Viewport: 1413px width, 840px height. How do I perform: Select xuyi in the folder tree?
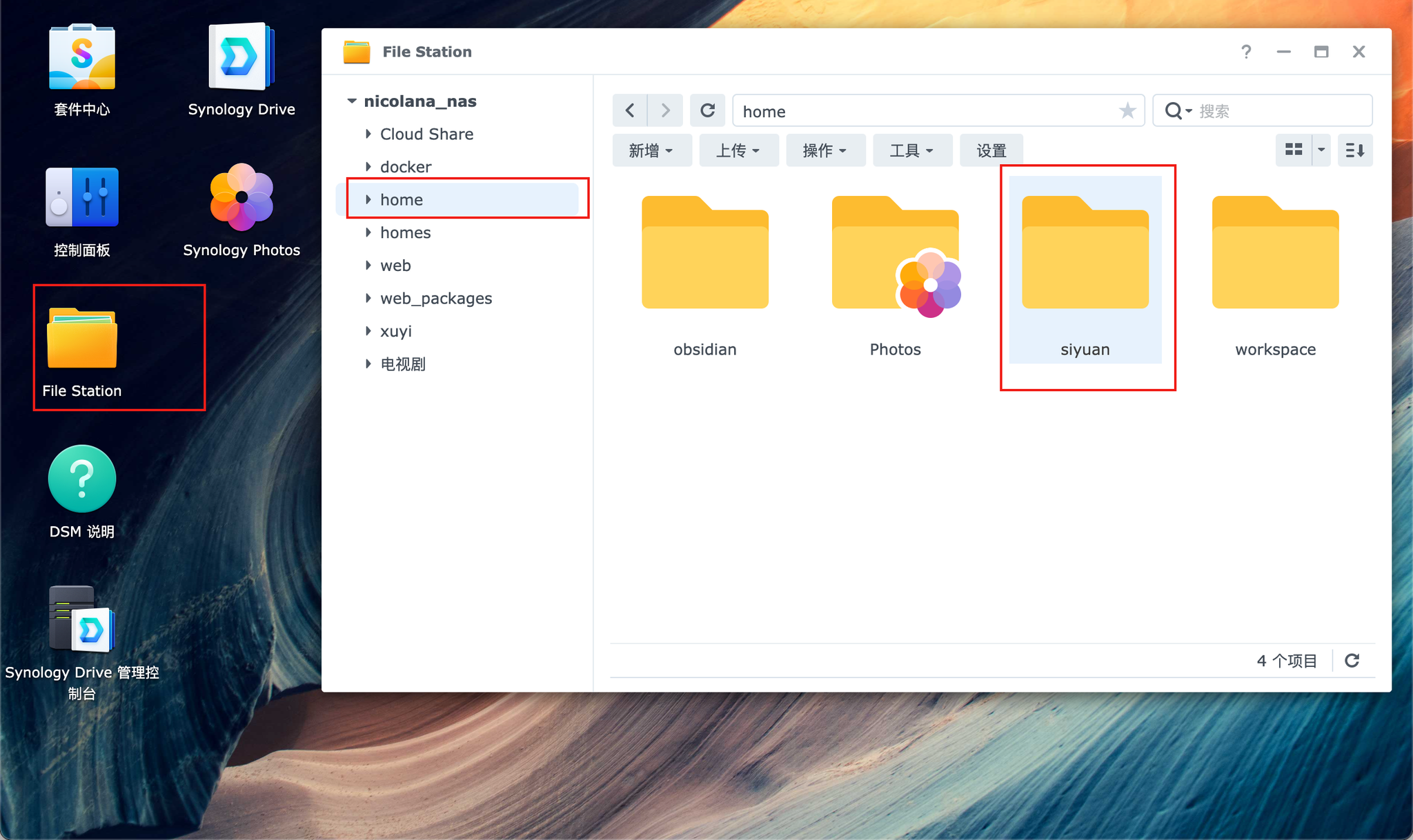click(x=396, y=331)
